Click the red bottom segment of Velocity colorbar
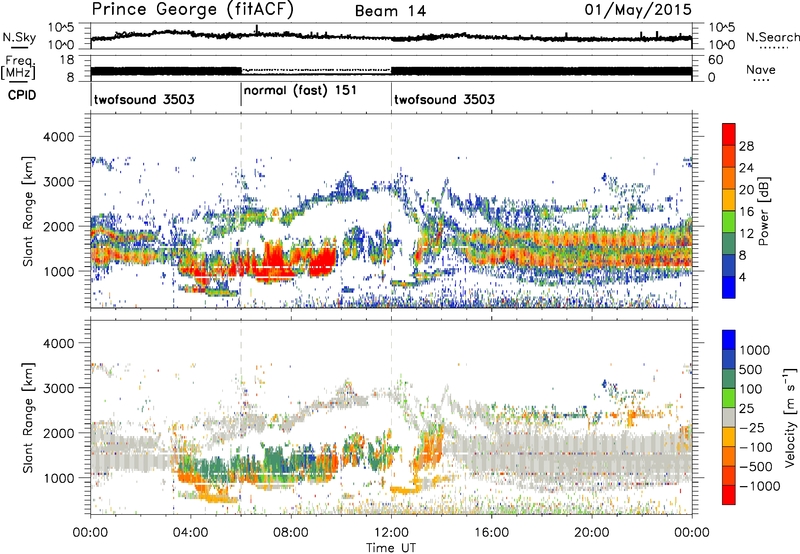The height and width of the screenshot is (554, 800). click(x=729, y=495)
